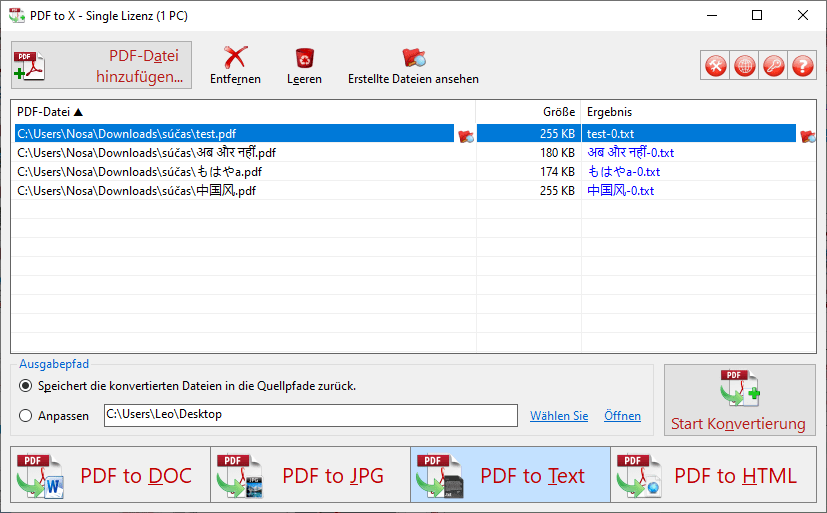Select the Anpassen radio button
Viewport: 827px width, 513px height.
click(25, 416)
